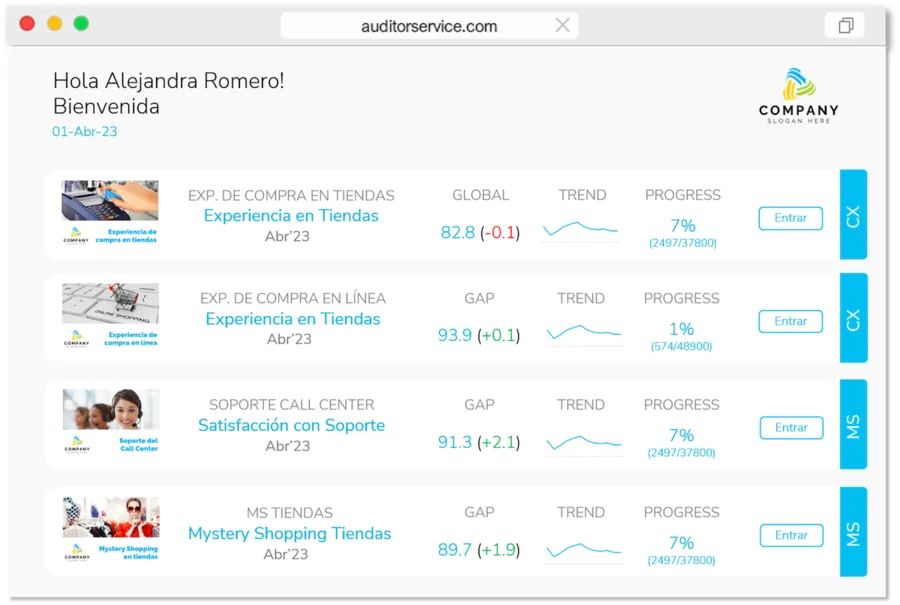This screenshot has width=900, height=605.
Task: Click the Company logo
Action: (798, 95)
